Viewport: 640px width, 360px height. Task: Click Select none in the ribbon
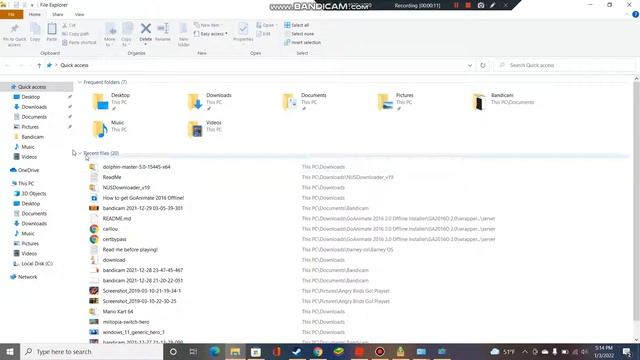[299, 34]
